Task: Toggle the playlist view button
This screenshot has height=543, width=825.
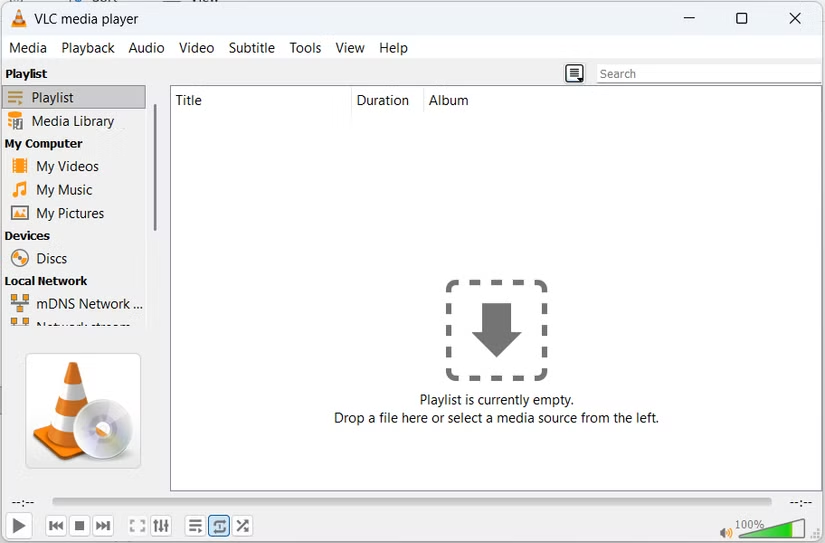Action: click(195, 526)
